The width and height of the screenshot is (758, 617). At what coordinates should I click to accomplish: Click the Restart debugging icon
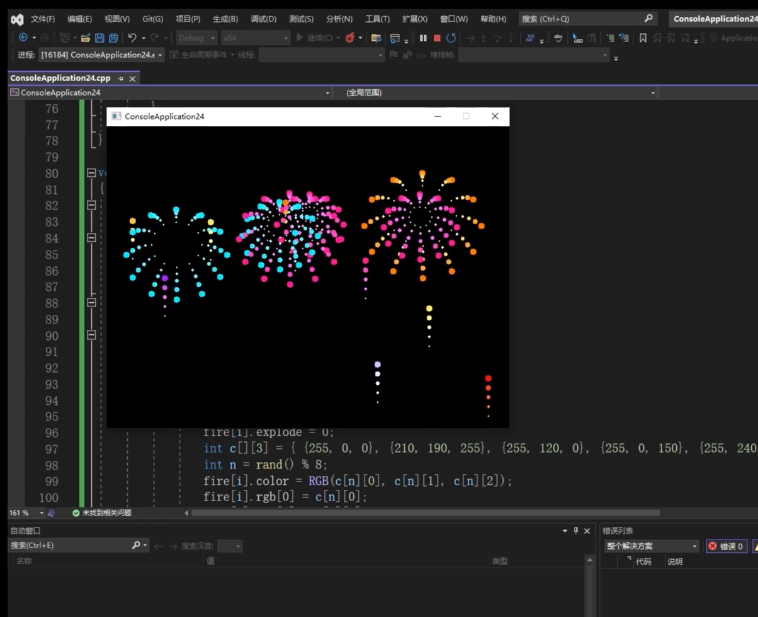pyautogui.click(x=451, y=38)
